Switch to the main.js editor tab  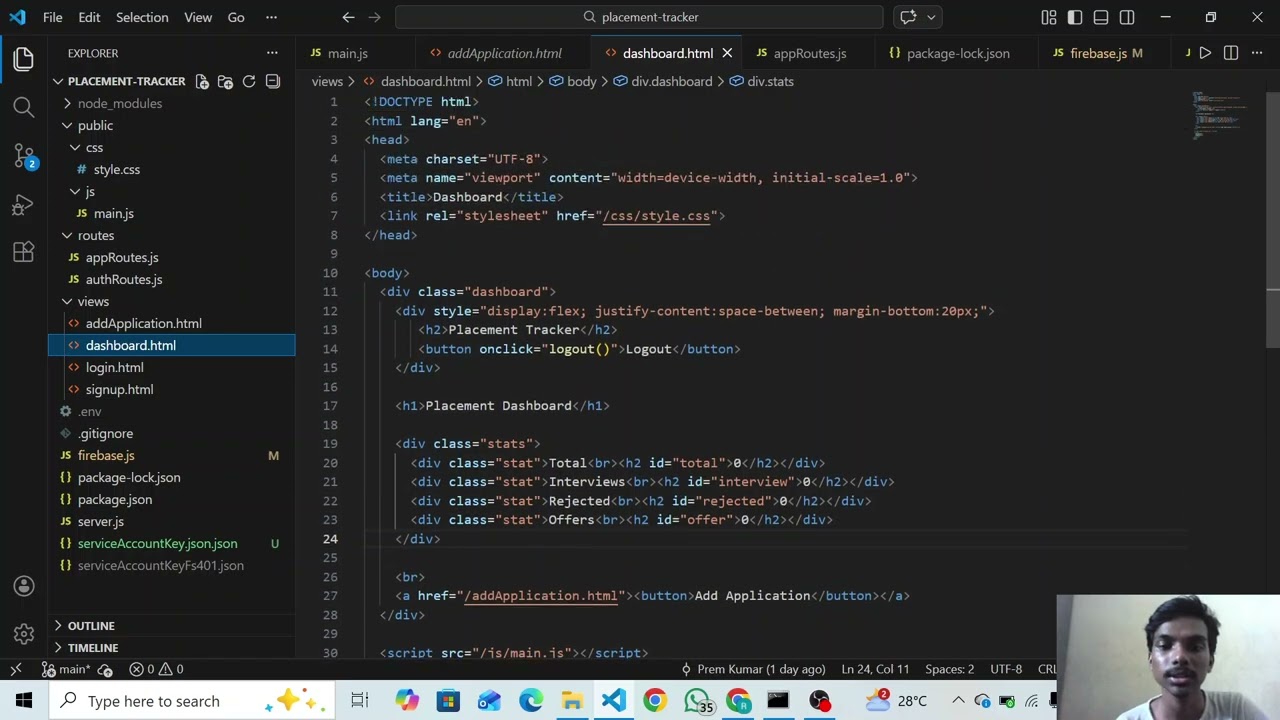pyautogui.click(x=347, y=53)
